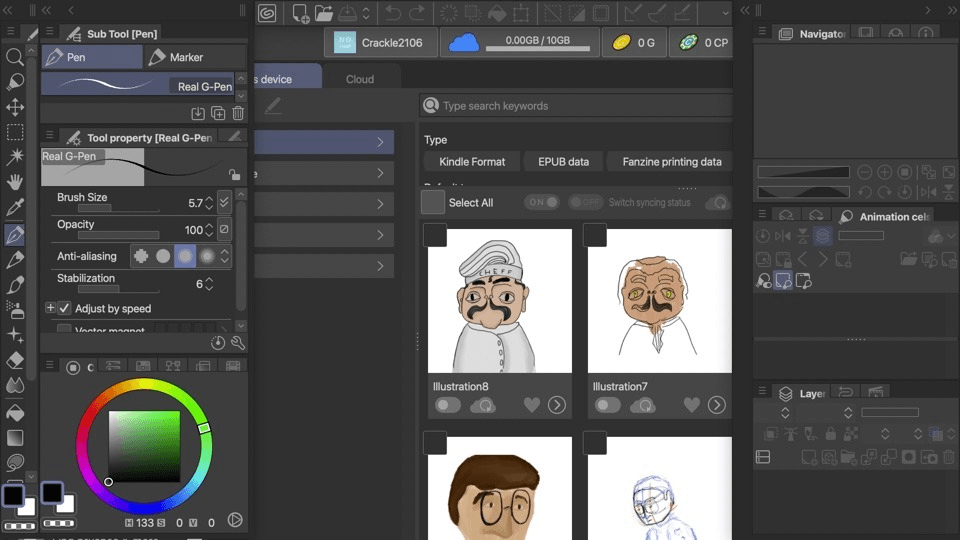Select the Fill bucket tool
Image resolution: width=960 pixels, height=540 pixels.
15,413
